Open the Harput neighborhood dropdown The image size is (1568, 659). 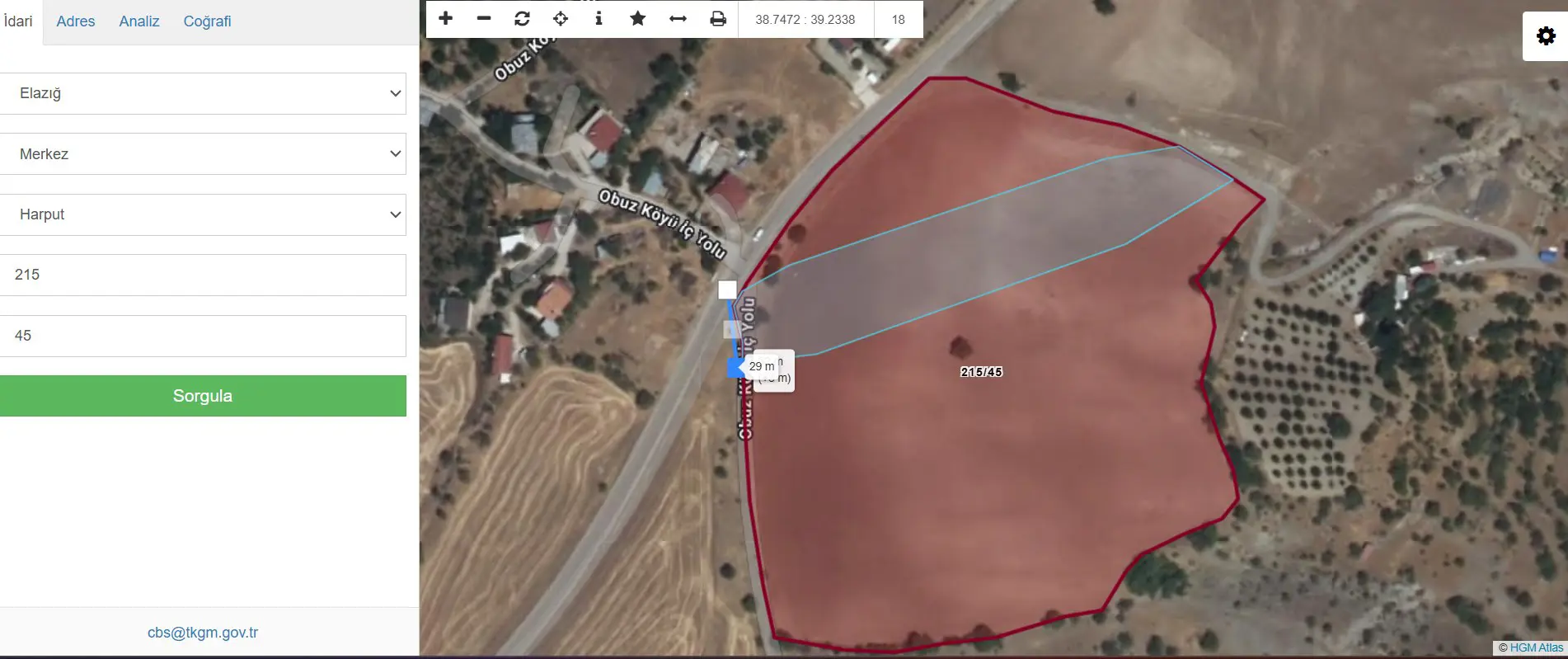[x=203, y=214]
